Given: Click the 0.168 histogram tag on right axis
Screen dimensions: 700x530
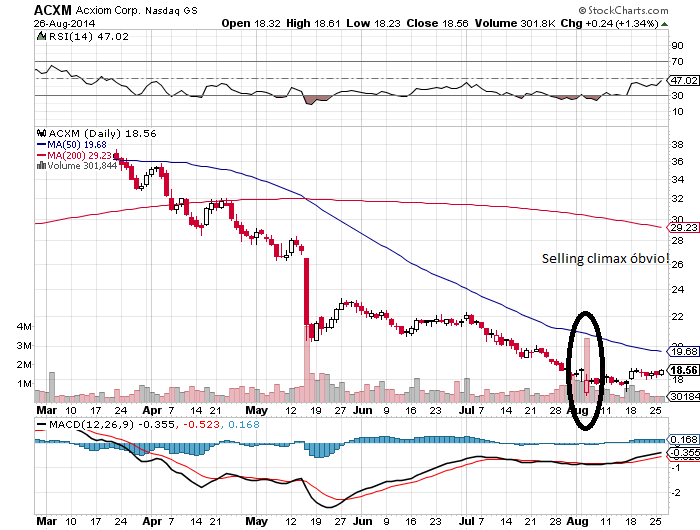Looking at the screenshot, I should [x=683, y=440].
